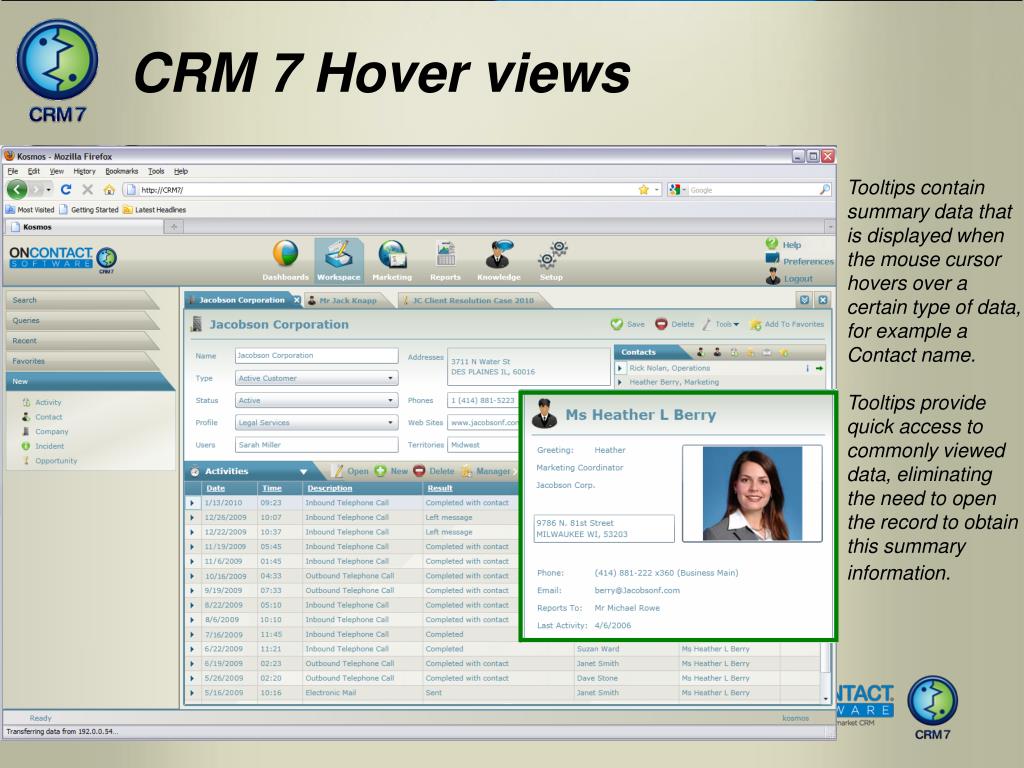Open the Status Active dropdown

pyautogui.click(x=317, y=400)
